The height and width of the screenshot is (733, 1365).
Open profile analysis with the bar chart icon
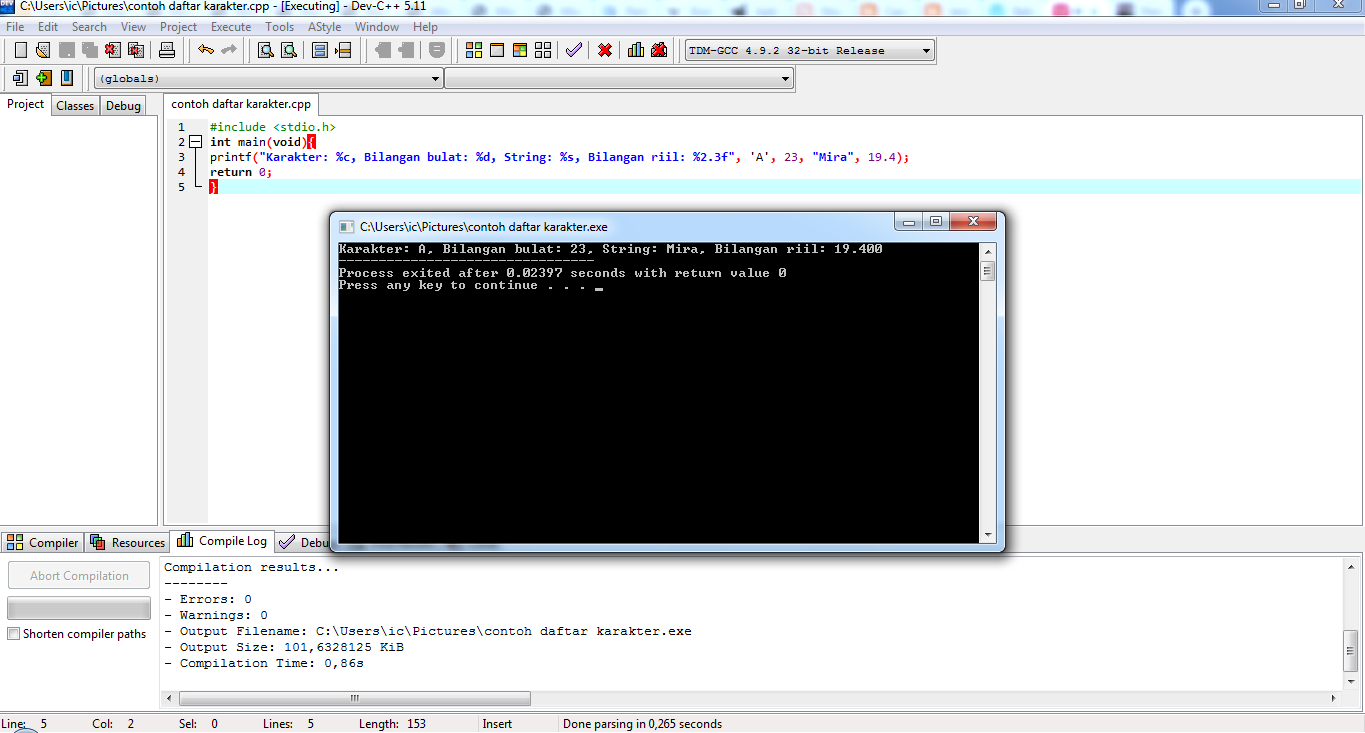tap(636, 50)
